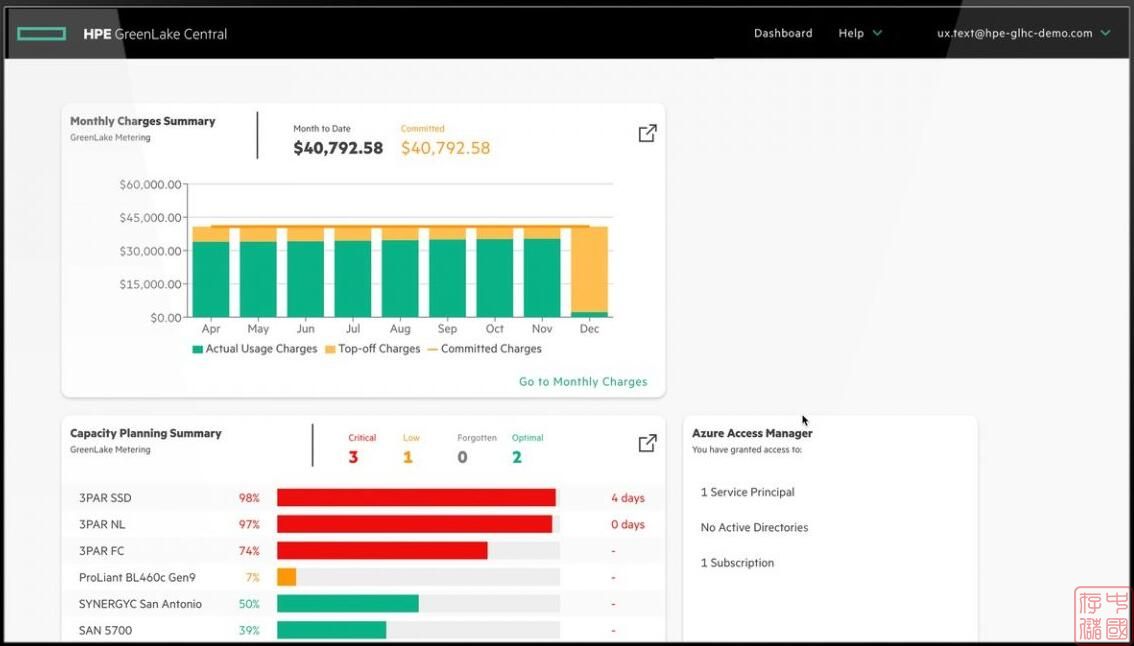Click the HPE green rectangle logo
Image resolution: width=1134 pixels, height=646 pixels.
pos(41,34)
